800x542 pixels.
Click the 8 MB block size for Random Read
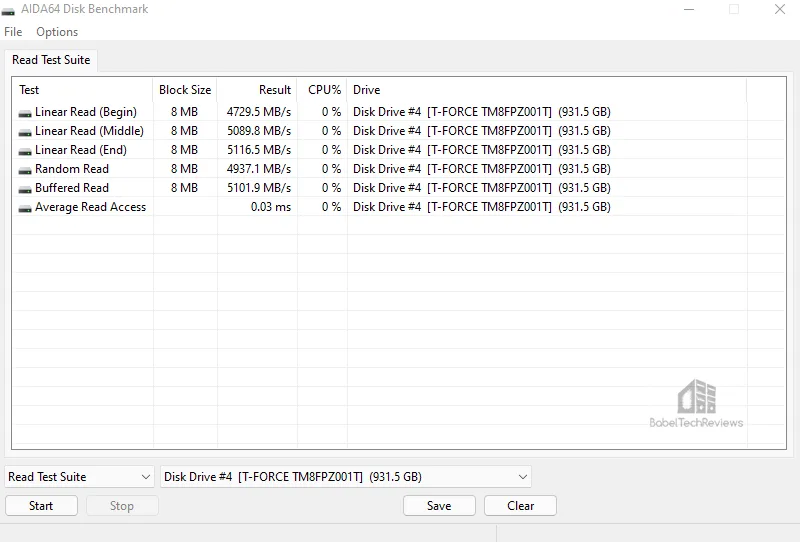click(184, 168)
